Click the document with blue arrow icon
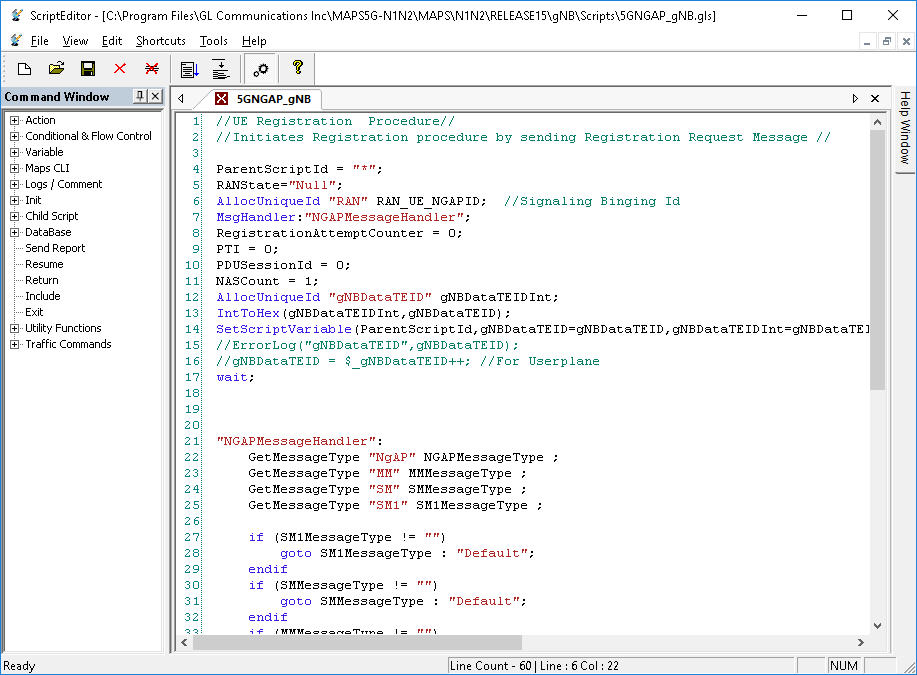This screenshot has width=917, height=675. pyautogui.click(x=189, y=69)
